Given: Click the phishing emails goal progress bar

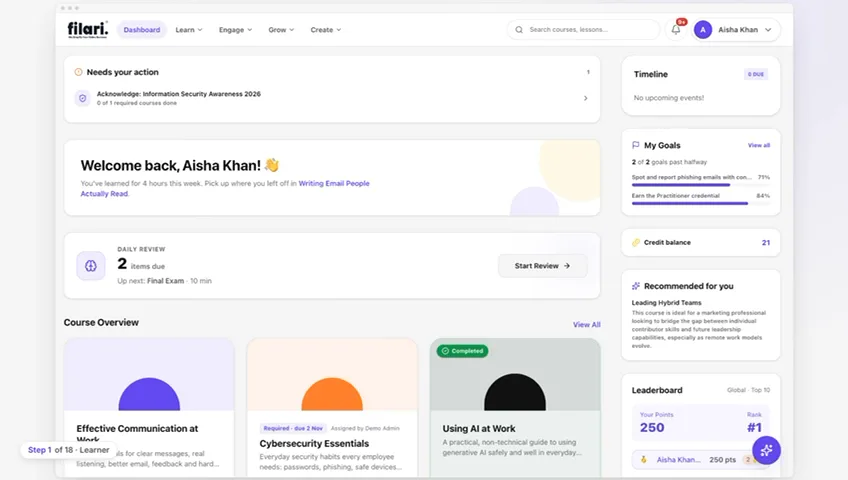Looking at the screenshot, I should pyautogui.click(x=700, y=185).
